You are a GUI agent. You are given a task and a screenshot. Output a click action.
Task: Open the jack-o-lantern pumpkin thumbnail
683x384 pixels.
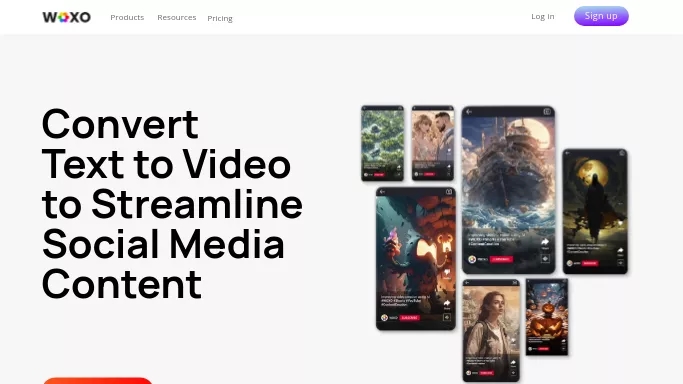point(547,317)
